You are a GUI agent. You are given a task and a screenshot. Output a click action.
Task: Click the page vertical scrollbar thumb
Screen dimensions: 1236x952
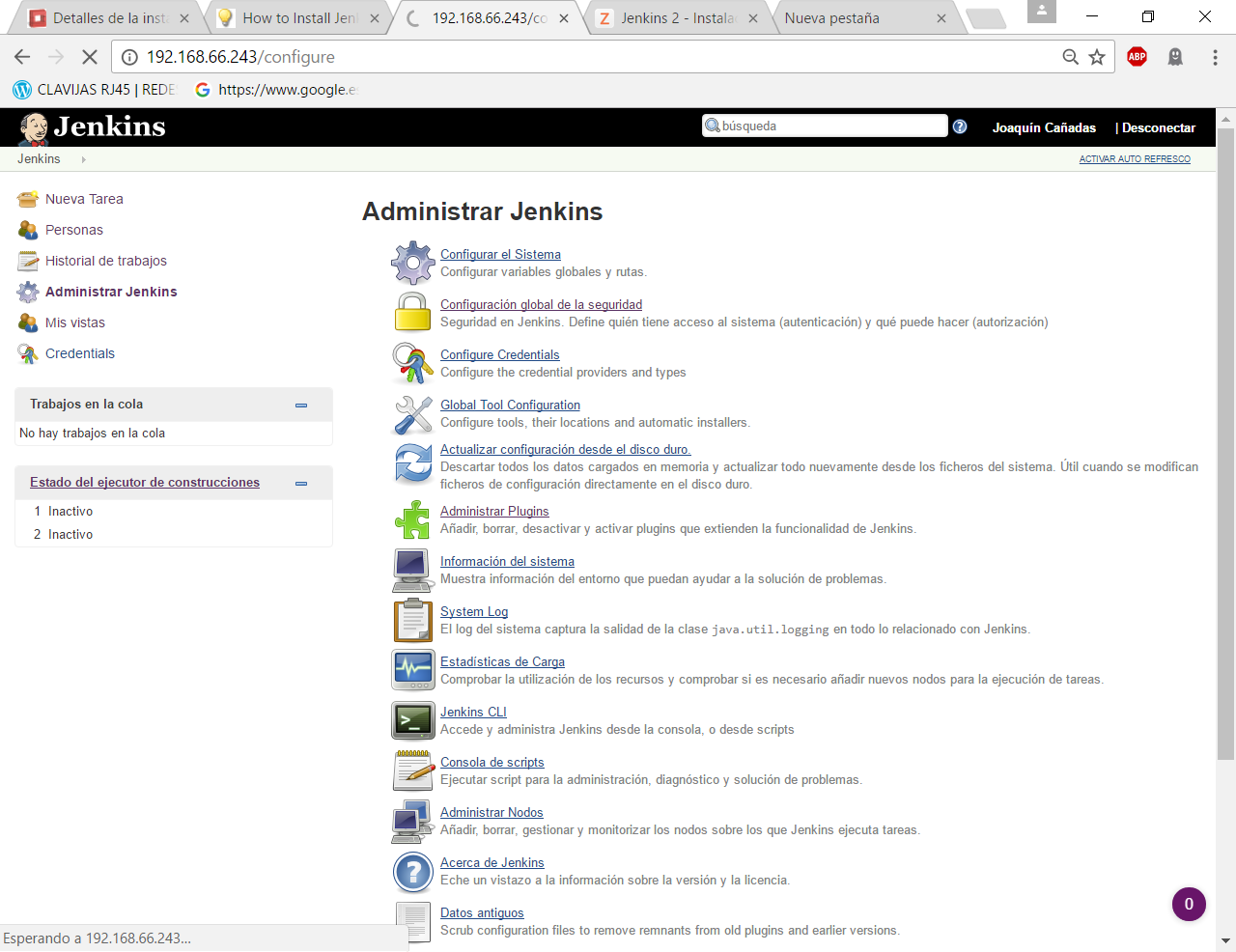pyautogui.click(x=1225, y=444)
